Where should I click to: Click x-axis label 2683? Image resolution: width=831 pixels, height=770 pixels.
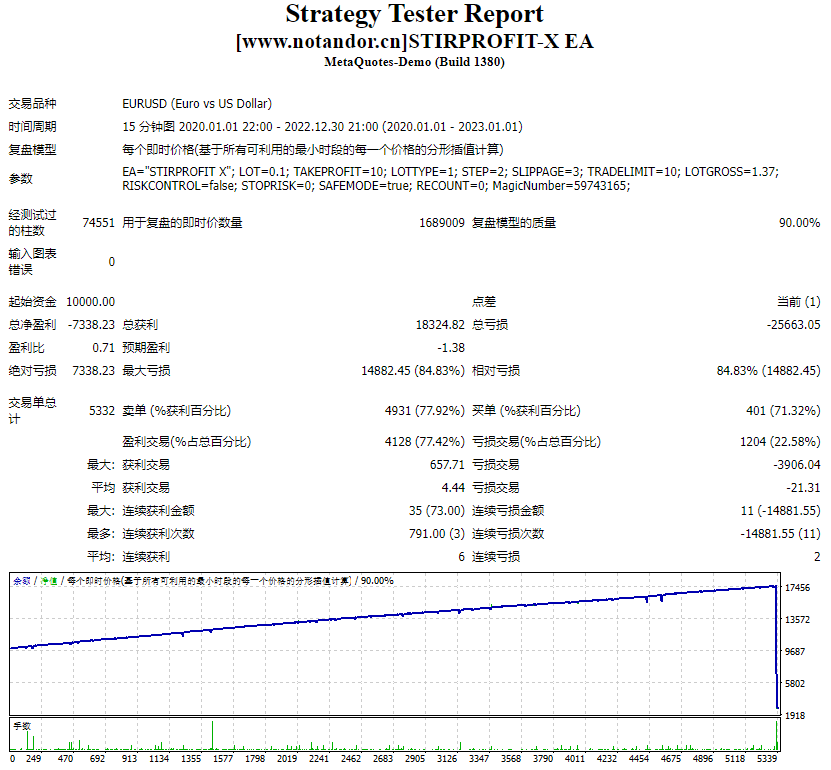pos(383,758)
